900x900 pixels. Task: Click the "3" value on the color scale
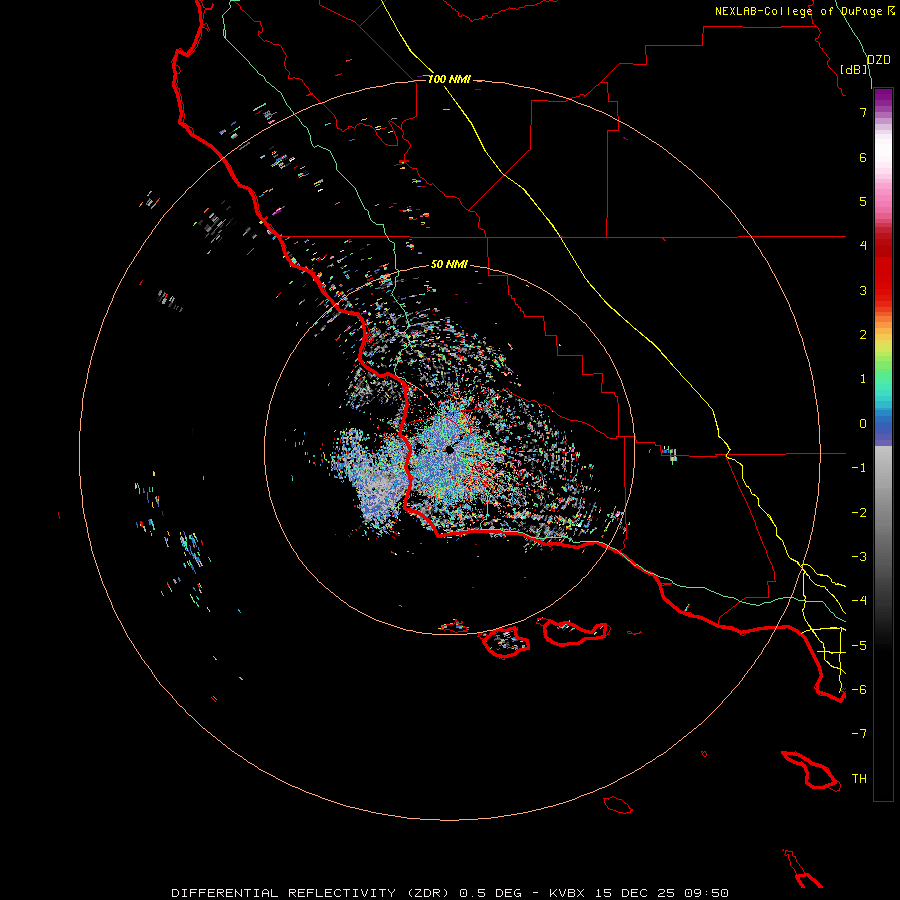[x=863, y=290]
